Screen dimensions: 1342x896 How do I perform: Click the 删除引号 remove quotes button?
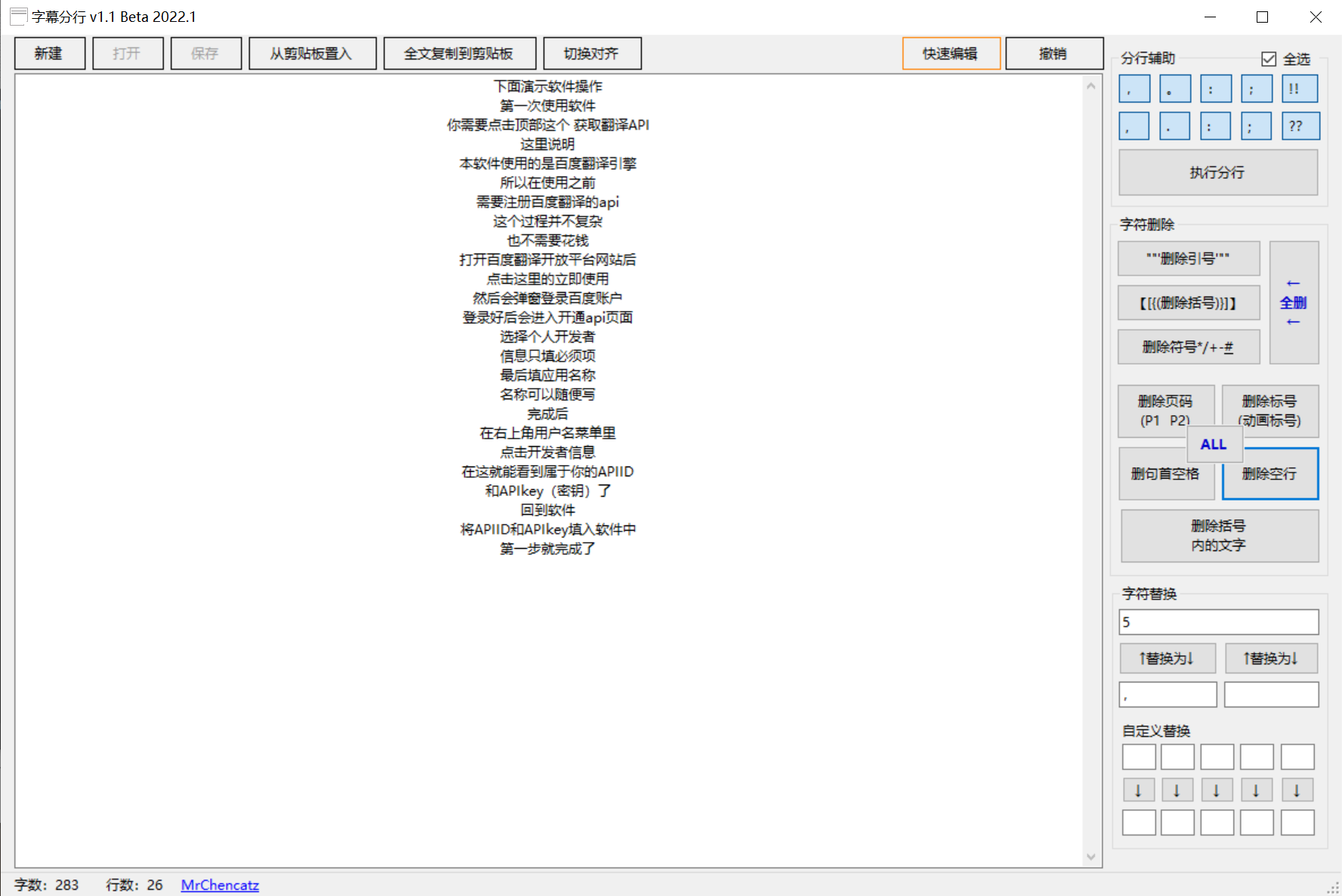(1189, 259)
